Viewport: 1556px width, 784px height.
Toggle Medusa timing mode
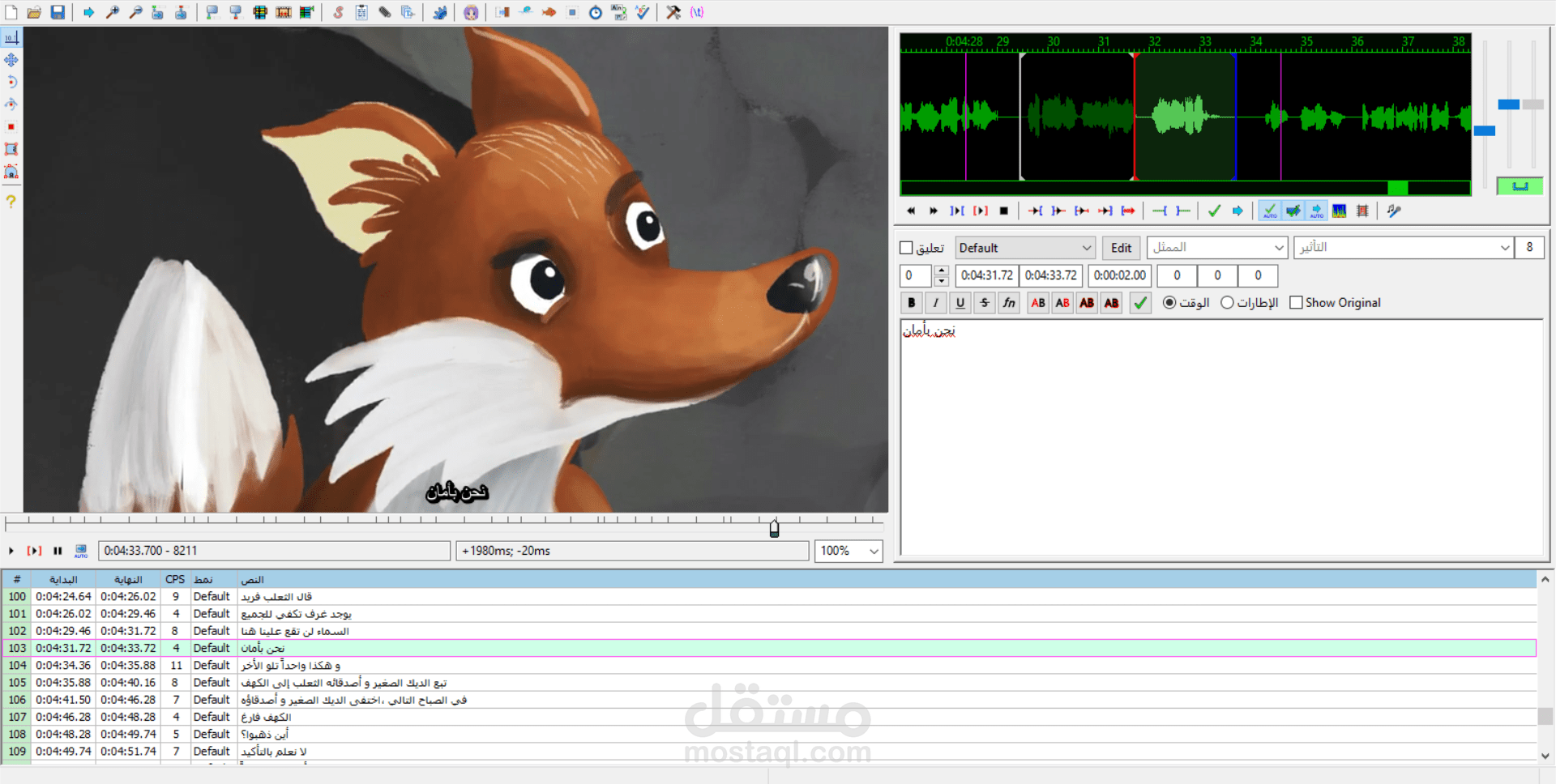[x=1362, y=211]
